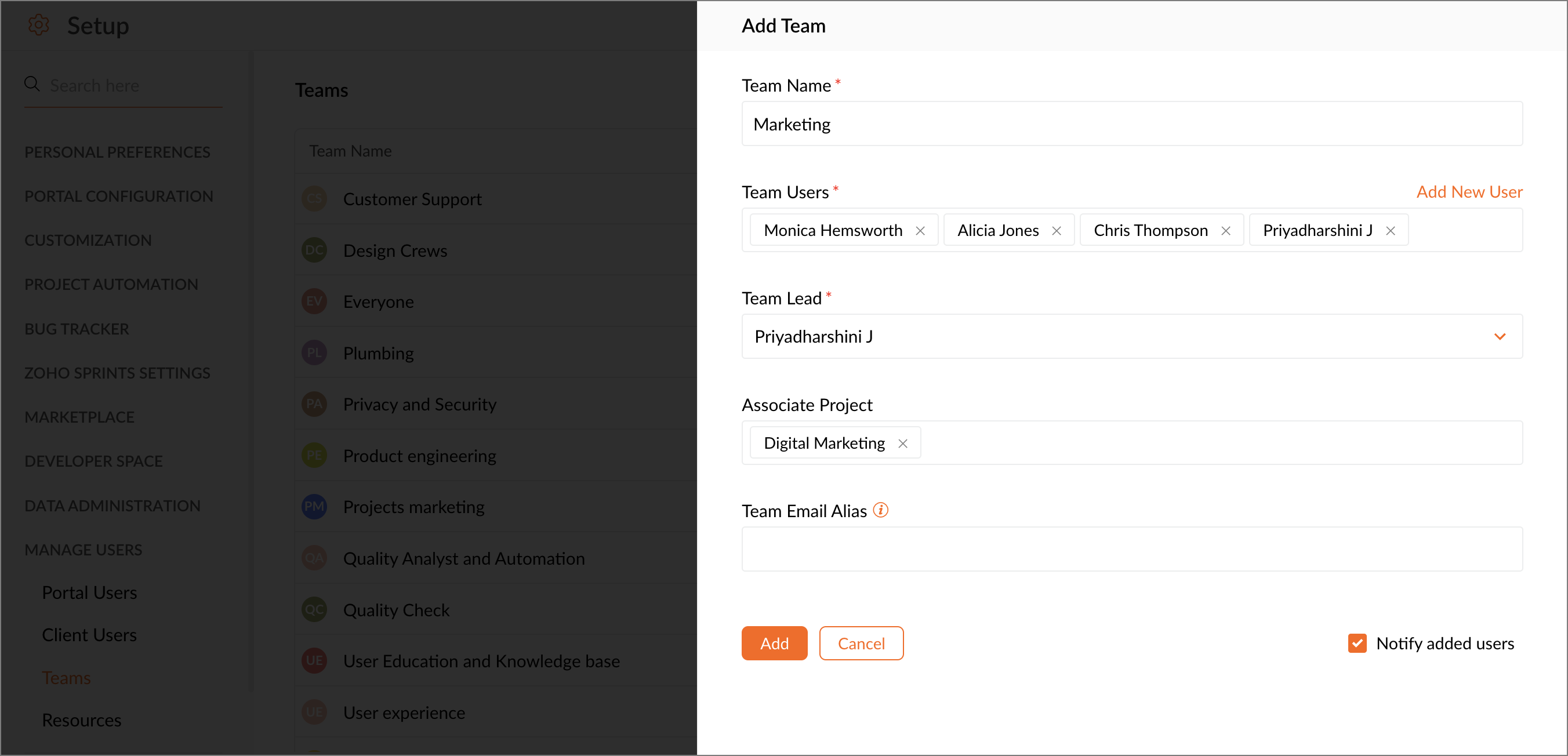The height and width of the screenshot is (756, 1568).
Task: Remove Monica Hemsworth from team users
Action: point(920,231)
